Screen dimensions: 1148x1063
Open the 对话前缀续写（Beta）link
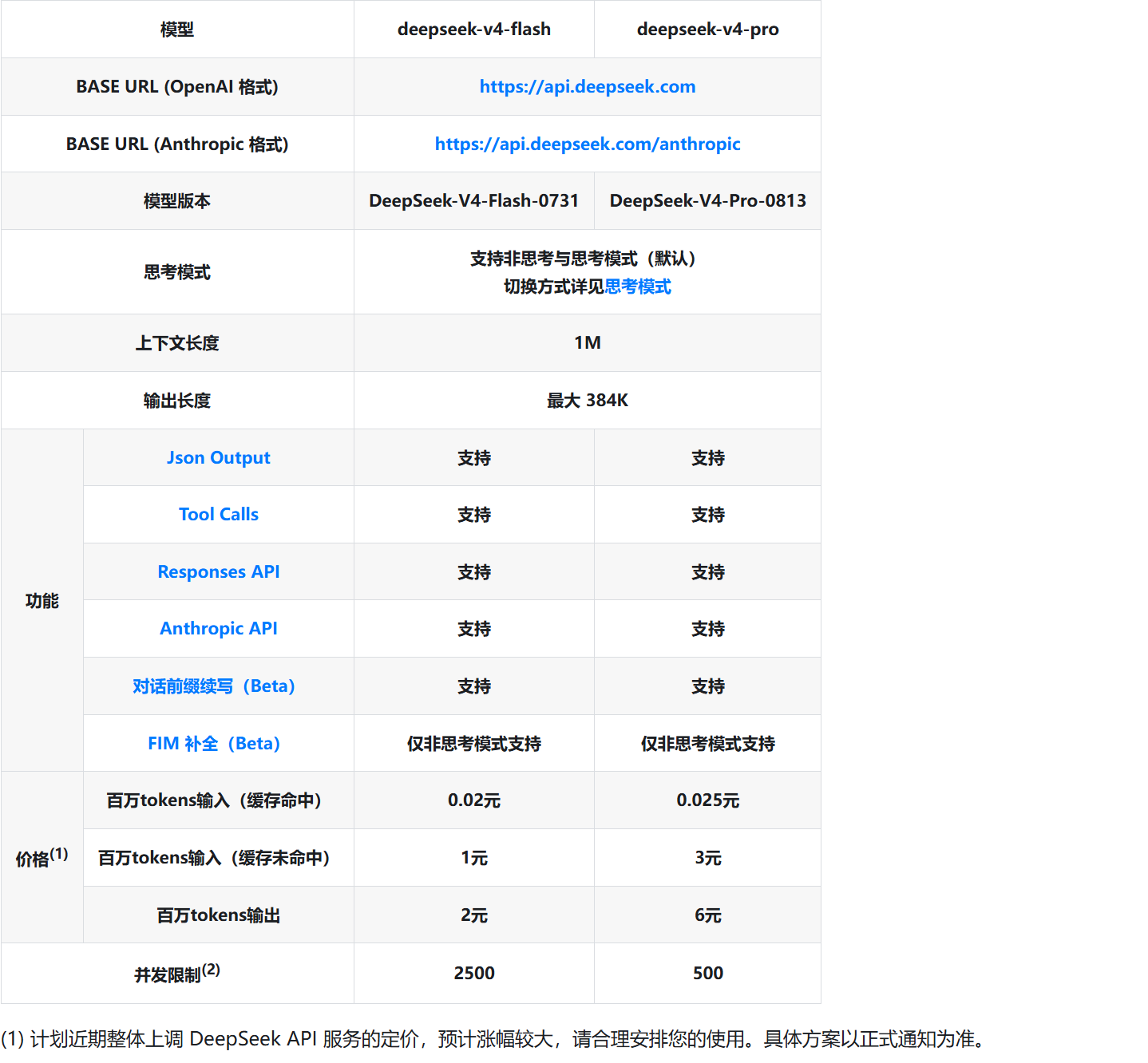click(x=214, y=686)
